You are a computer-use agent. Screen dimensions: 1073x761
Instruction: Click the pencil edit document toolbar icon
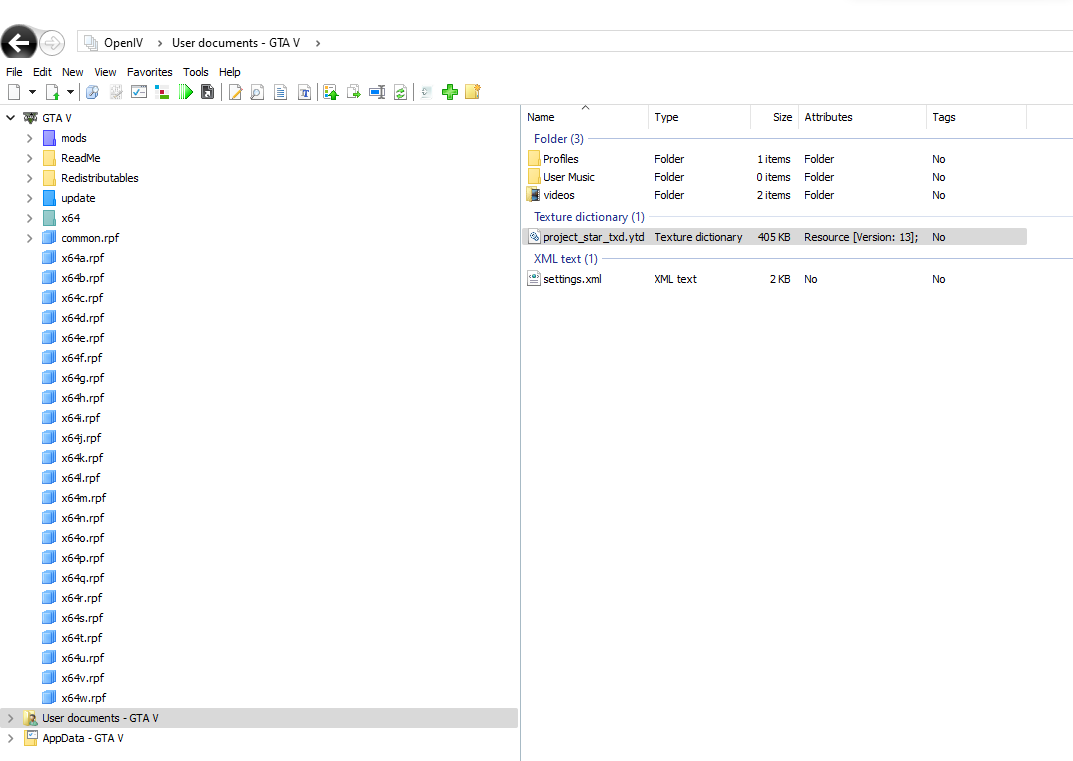point(236,92)
